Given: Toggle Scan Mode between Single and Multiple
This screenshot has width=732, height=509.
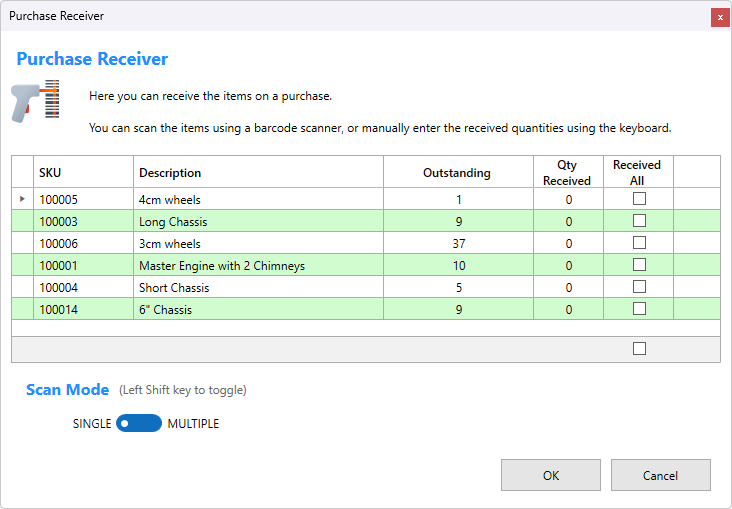Looking at the screenshot, I should click(139, 423).
